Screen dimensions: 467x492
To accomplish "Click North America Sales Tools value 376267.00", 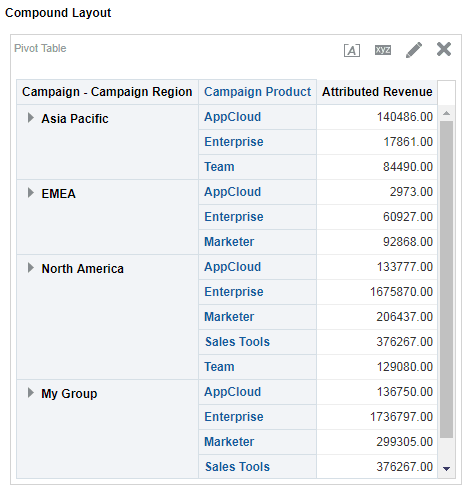I will point(404,342).
